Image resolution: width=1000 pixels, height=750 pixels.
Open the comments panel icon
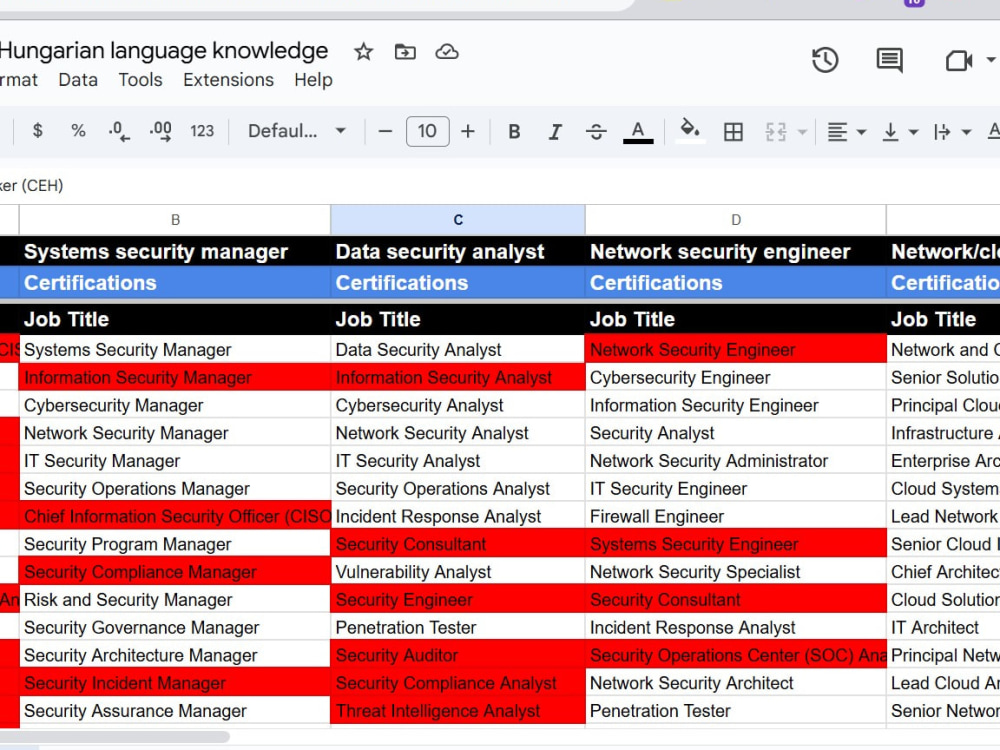point(890,61)
